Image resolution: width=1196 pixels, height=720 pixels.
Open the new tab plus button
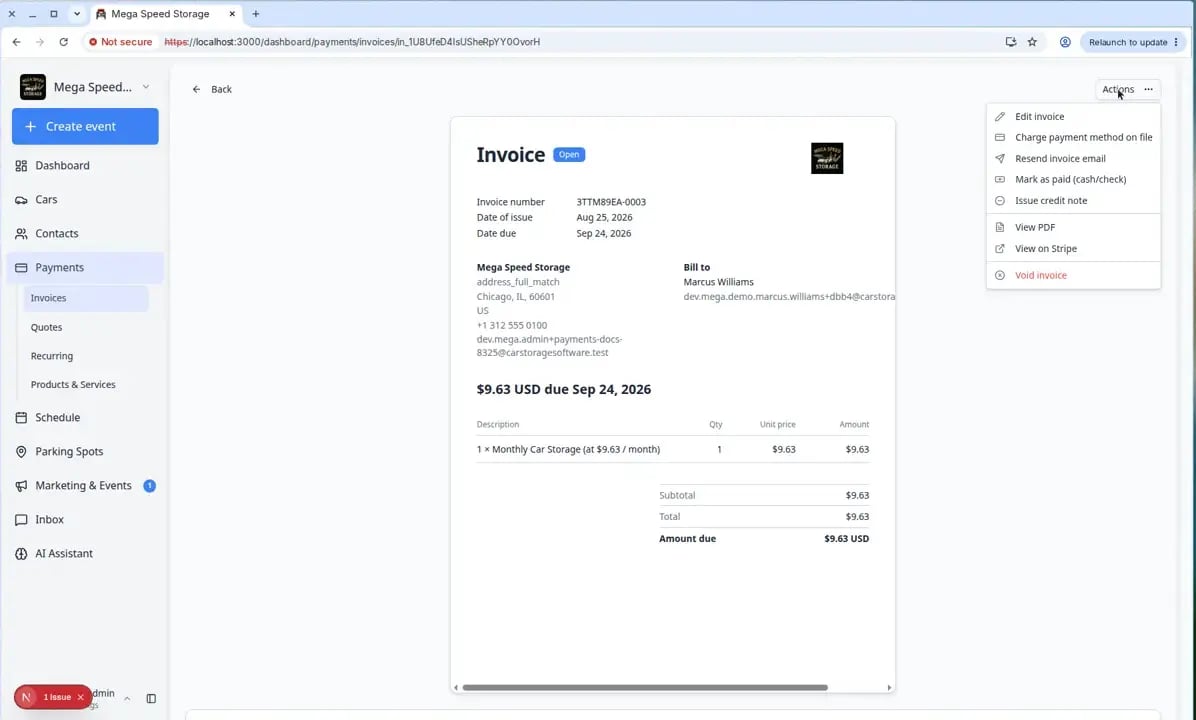(x=256, y=14)
